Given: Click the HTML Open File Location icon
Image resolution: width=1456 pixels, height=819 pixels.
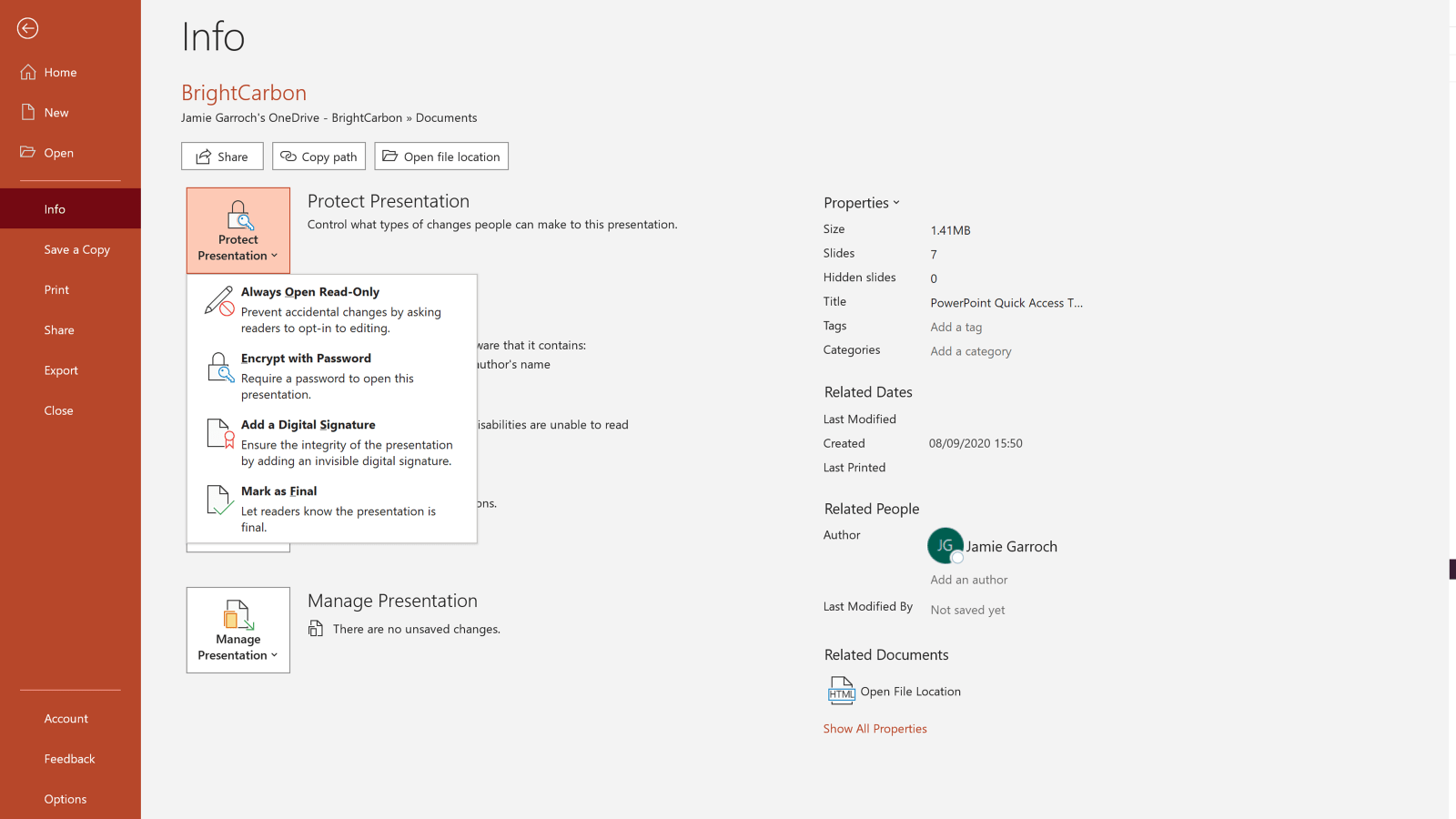Looking at the screenshot, I should [x=841, y=691].
